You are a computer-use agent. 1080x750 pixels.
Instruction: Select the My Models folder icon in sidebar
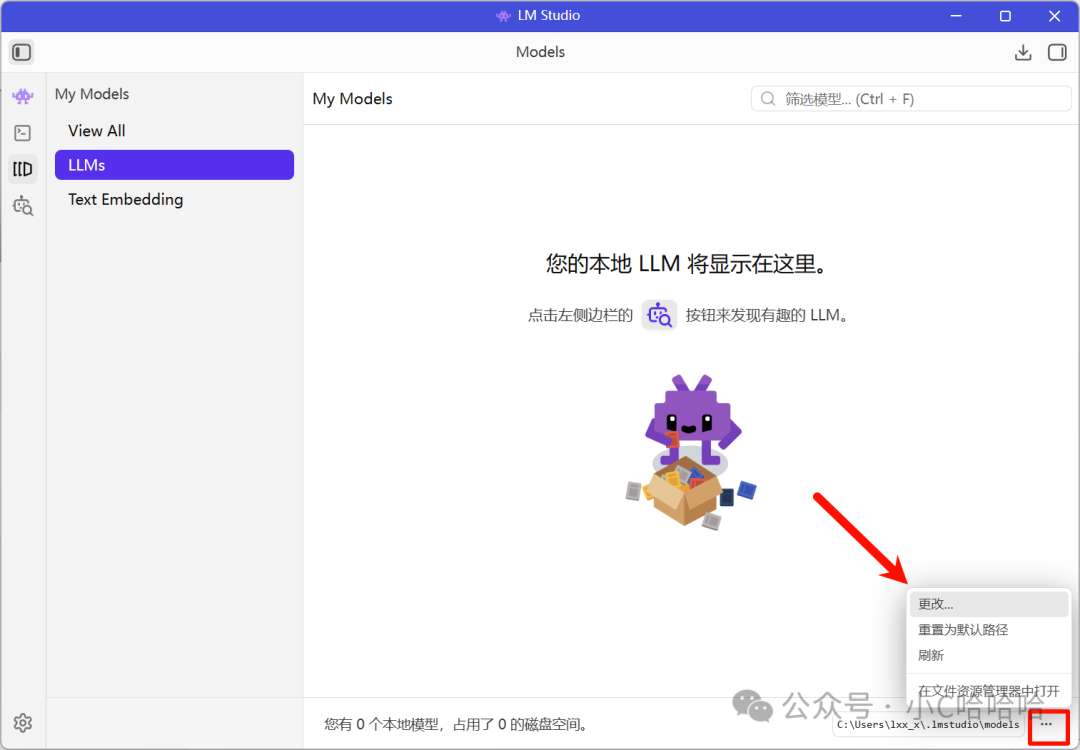point(23,169)
